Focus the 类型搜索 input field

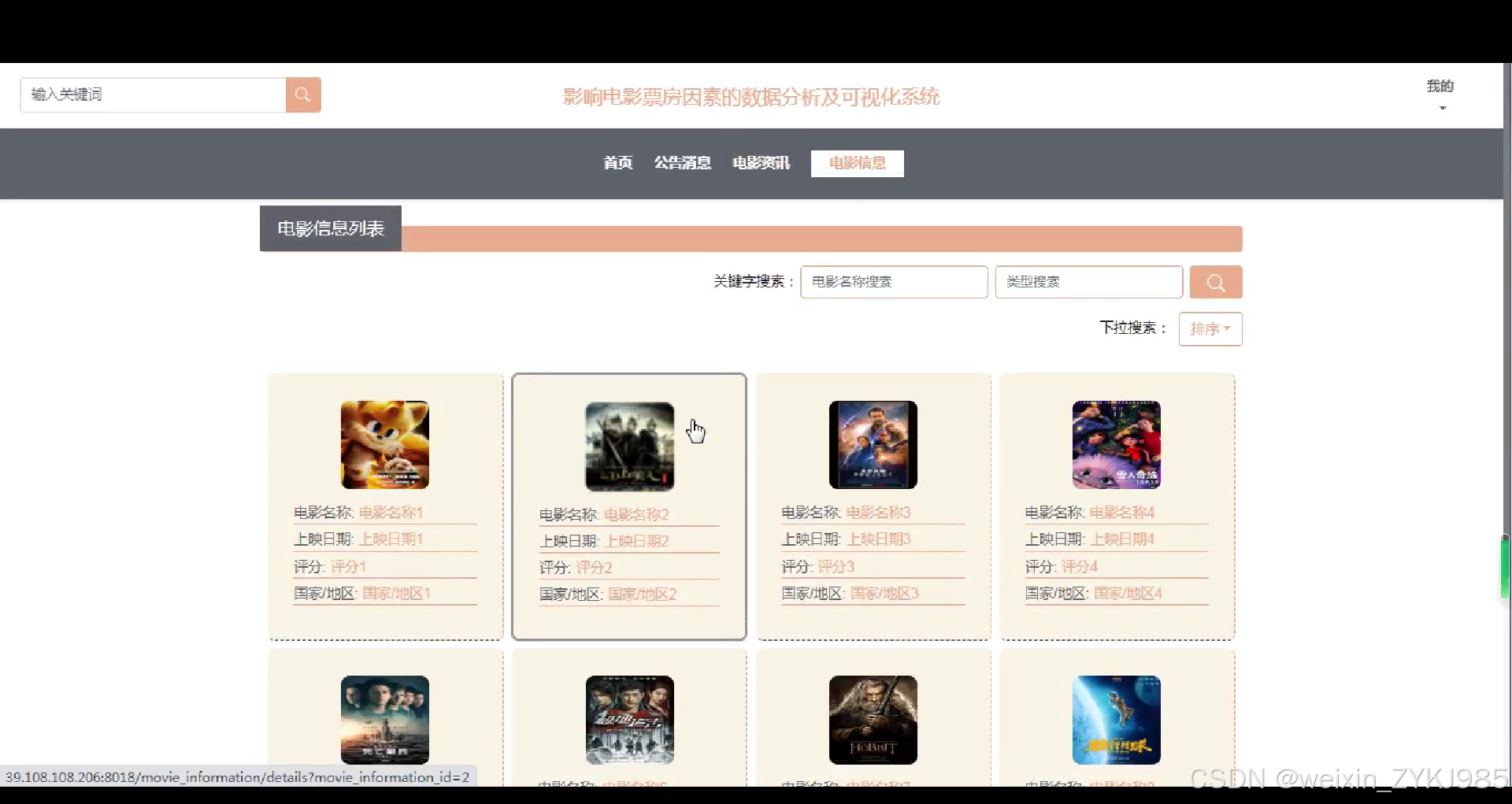coord(1089,282)
